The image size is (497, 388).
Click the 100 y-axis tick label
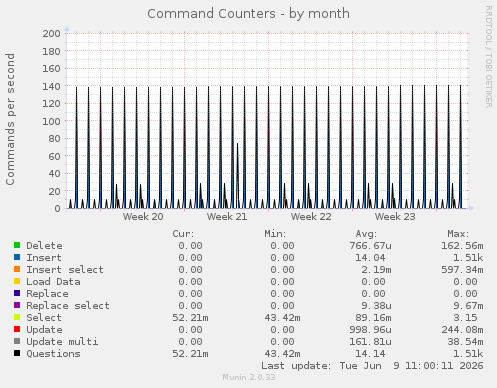pos(51,121)
